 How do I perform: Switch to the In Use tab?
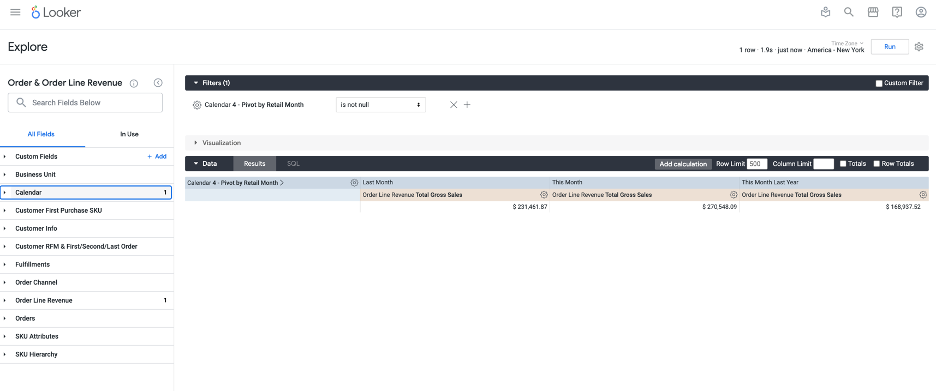pos(129,134)
